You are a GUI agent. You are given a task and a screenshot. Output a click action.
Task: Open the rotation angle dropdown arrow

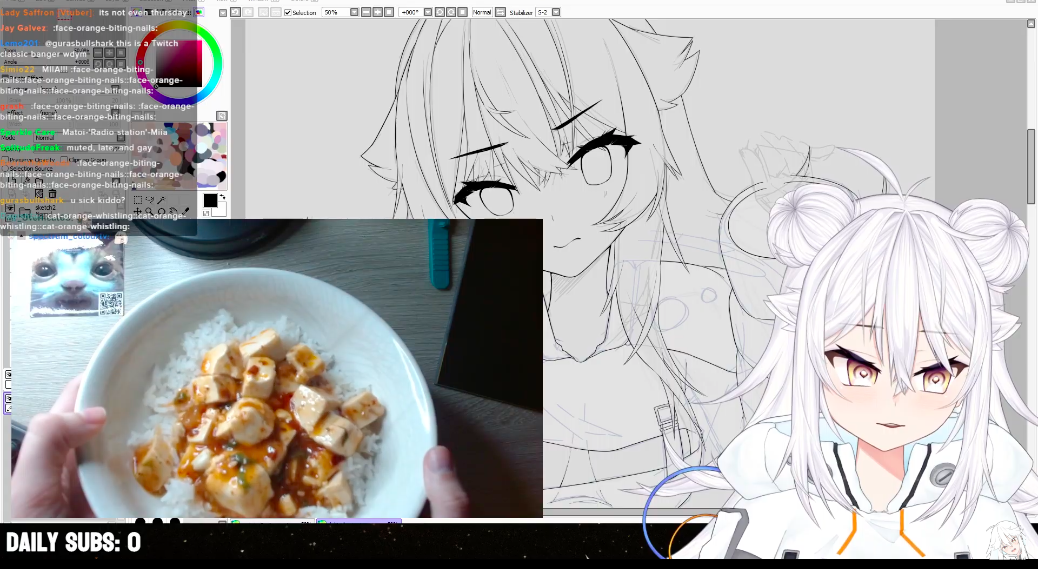pyautogui.click(x=428, y=12)
